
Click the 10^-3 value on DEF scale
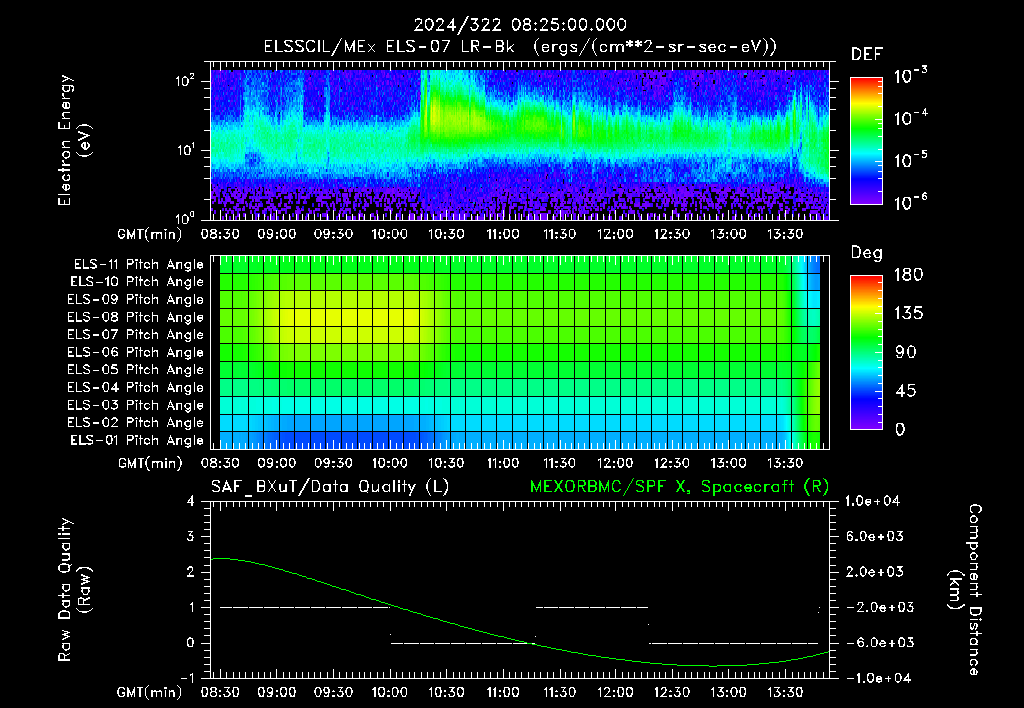pos(910,75)
